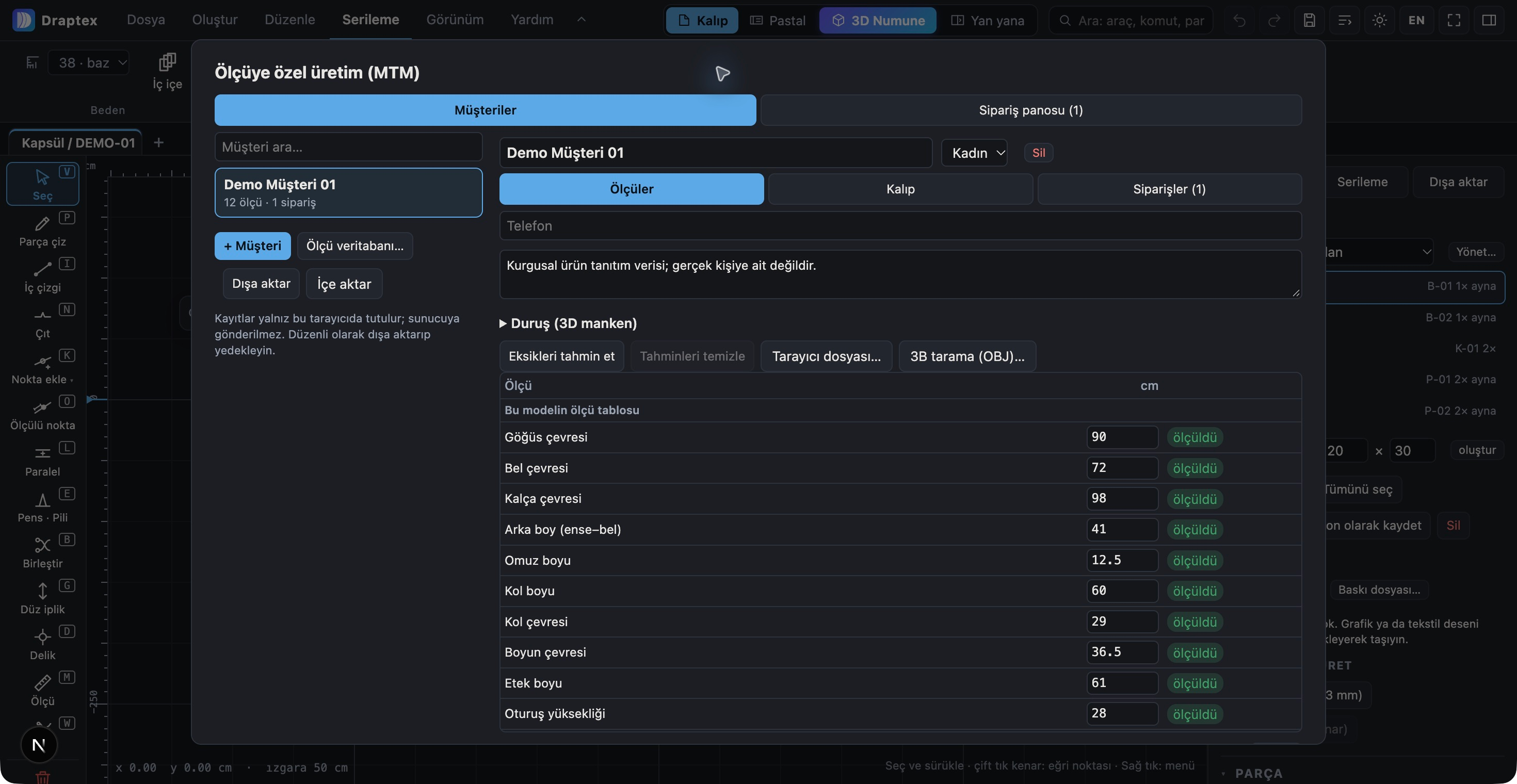Open Ölçü veritabanı... button

point(354,246)
